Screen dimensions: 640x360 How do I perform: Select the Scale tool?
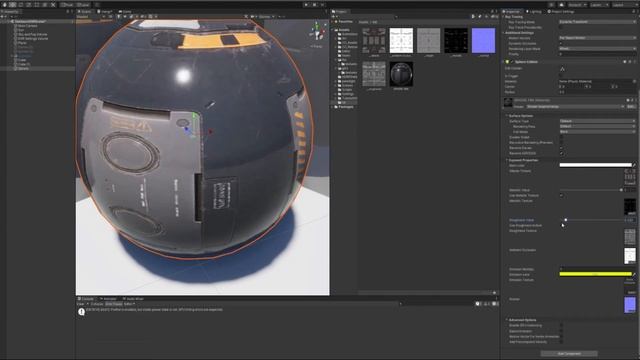29,5
